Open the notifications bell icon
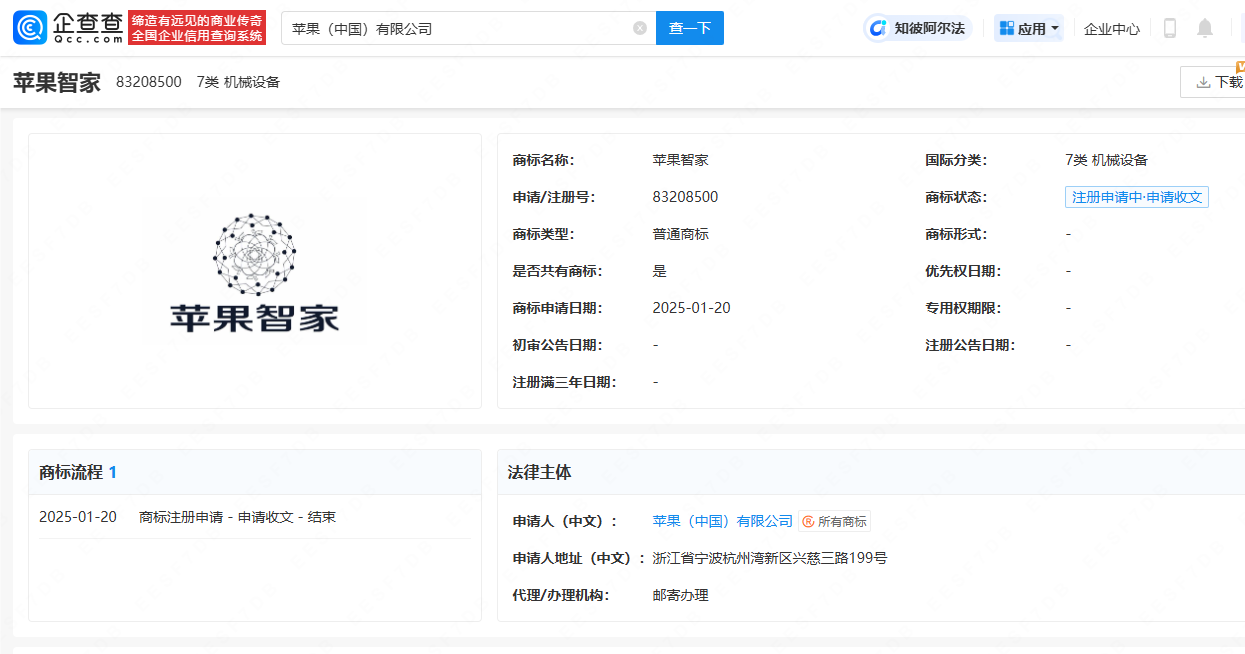This screenshot has width=1245, height=654. [1205, 28]
